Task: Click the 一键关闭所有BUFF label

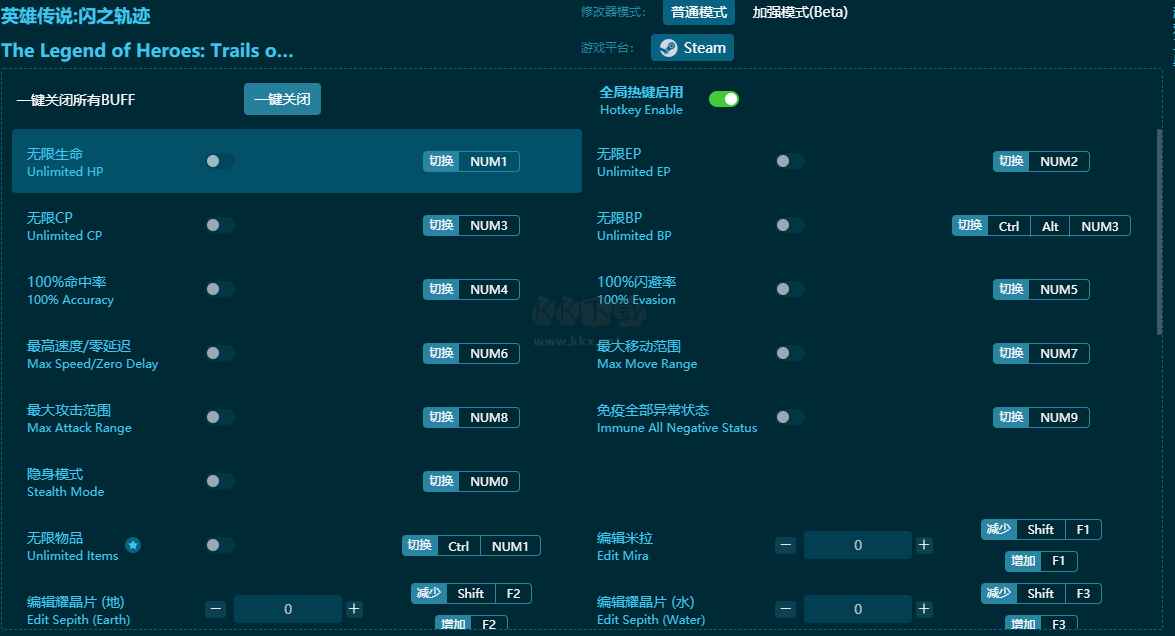Action: pyautogui.click(x=76, y=100)
